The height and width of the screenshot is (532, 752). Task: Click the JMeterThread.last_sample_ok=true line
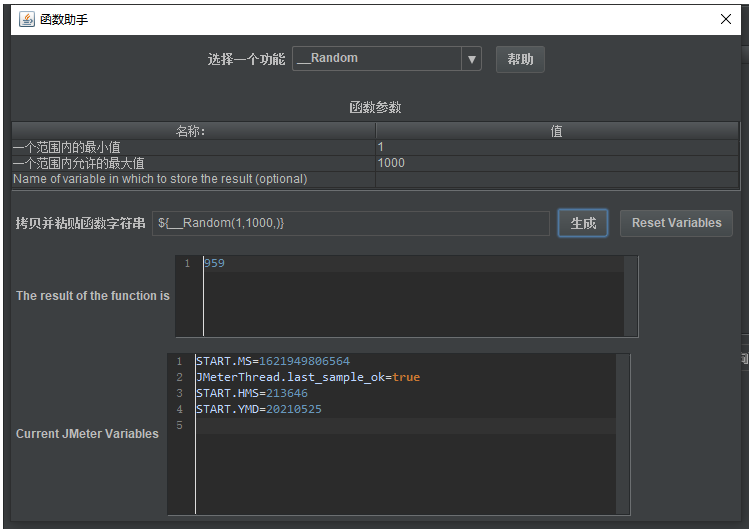[308, 378]
